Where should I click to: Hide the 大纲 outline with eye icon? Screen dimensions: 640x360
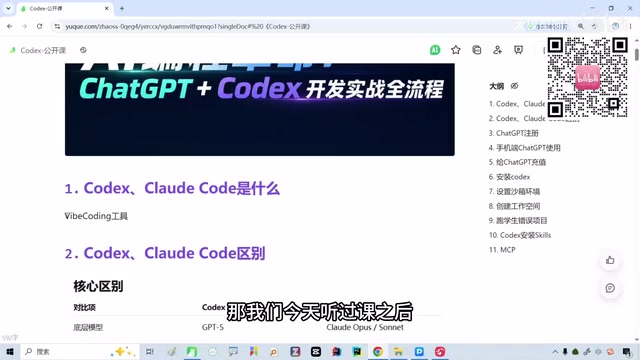tap(514, 86)
